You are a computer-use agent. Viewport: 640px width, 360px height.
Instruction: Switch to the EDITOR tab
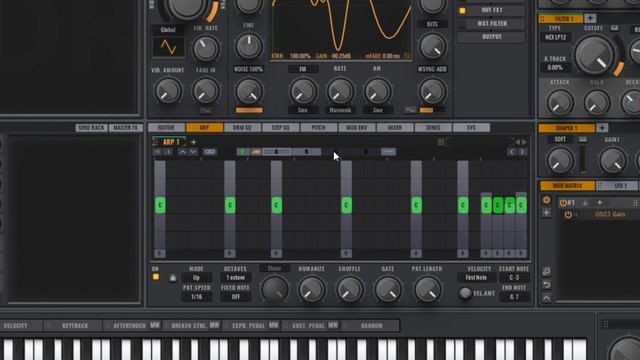pyautogui.click(x=166, y=128)
